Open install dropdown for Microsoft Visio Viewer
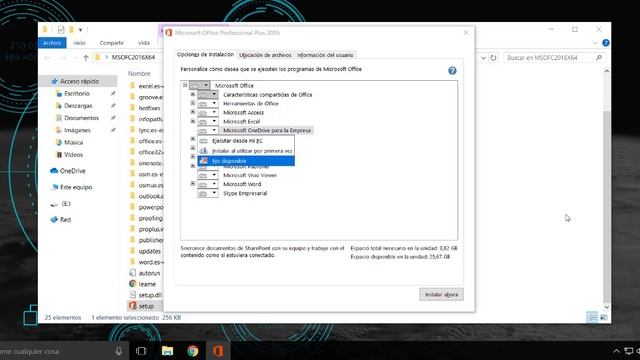640x360 pixels. click(208, 175)
